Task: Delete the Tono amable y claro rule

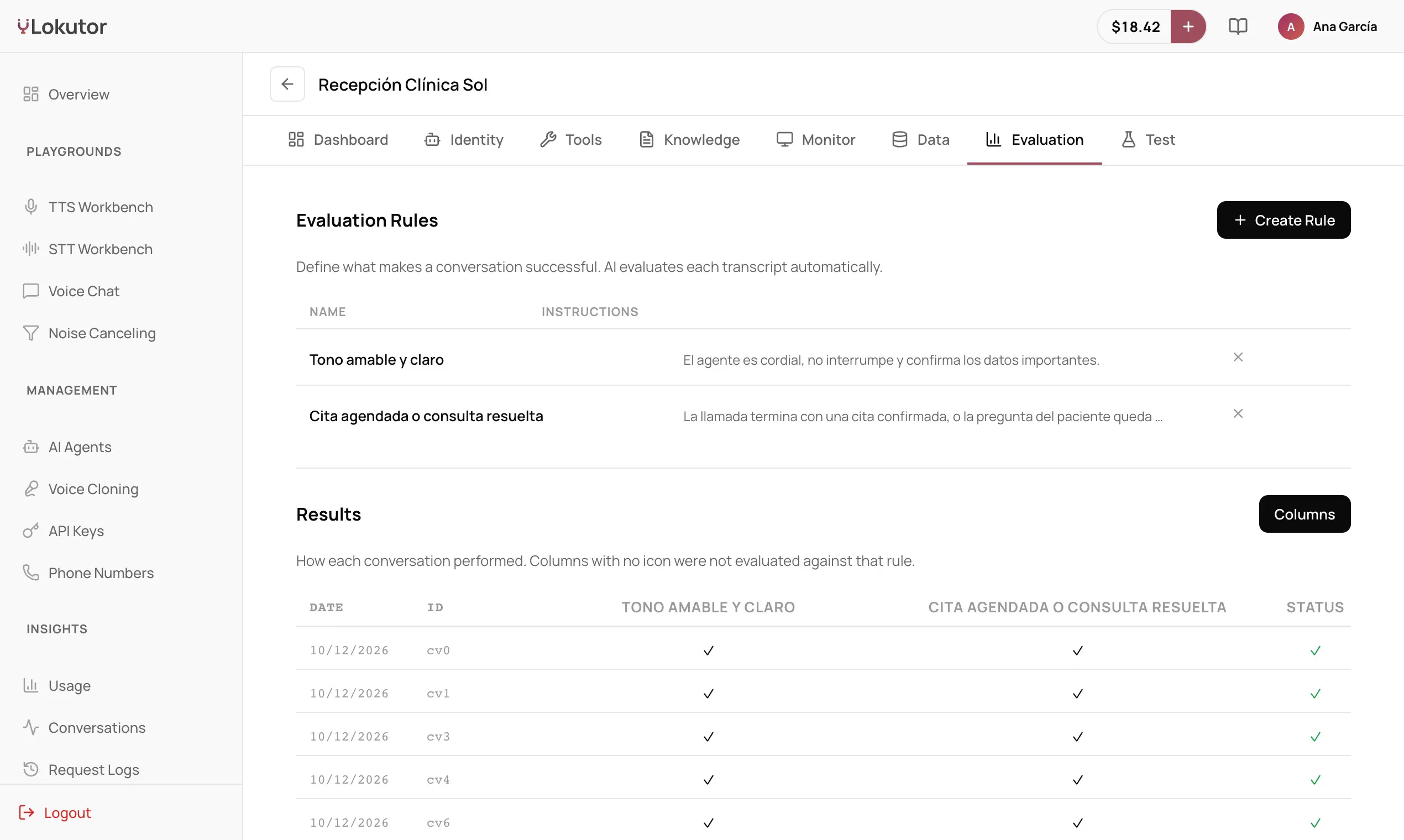Action: 1238,357
